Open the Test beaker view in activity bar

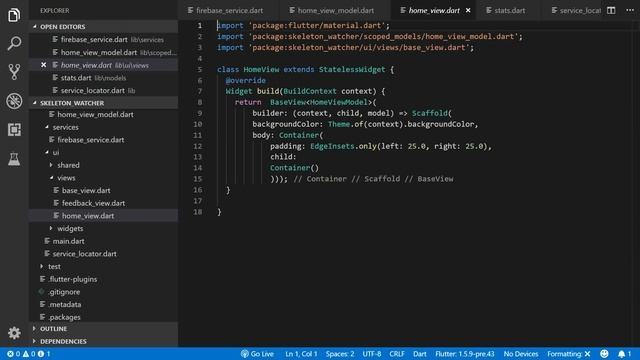[x=14, y=159]
